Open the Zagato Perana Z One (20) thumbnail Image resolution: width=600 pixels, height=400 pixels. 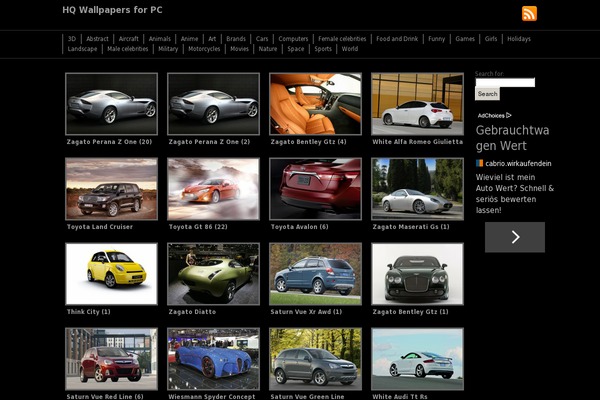[x=111, y=104]
